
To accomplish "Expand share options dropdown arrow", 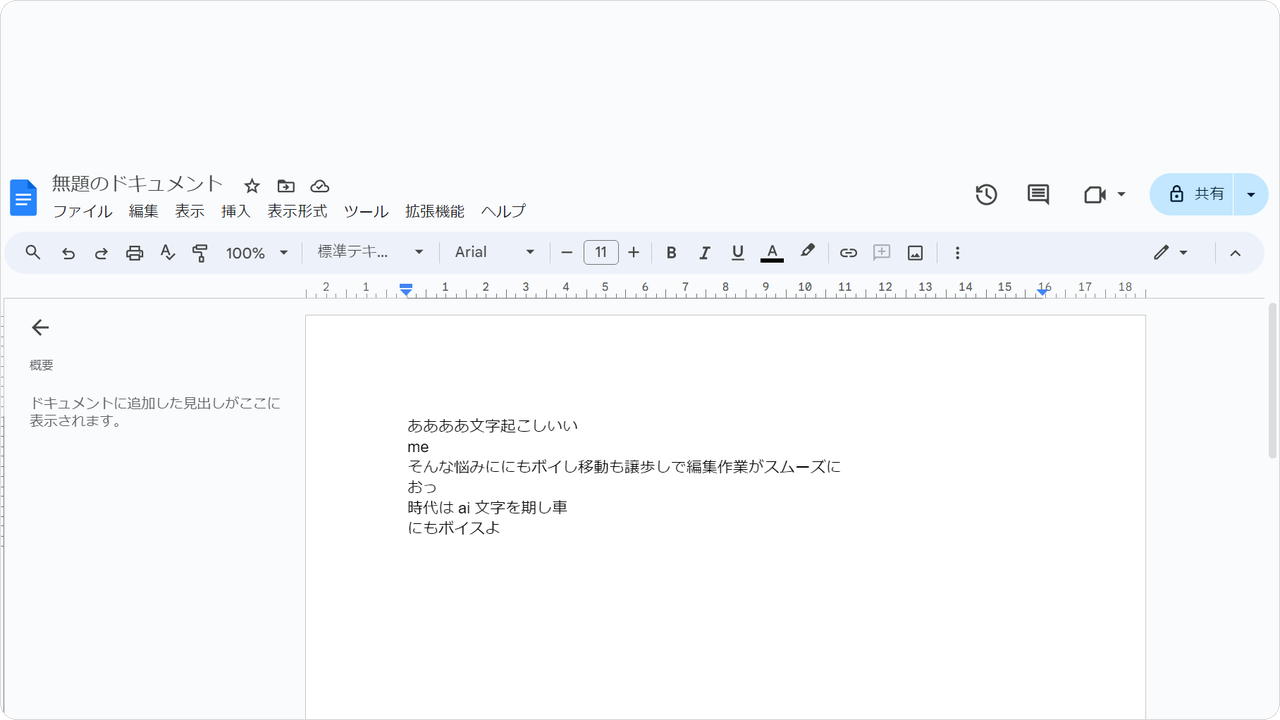I will click(x=1251, y=194).
